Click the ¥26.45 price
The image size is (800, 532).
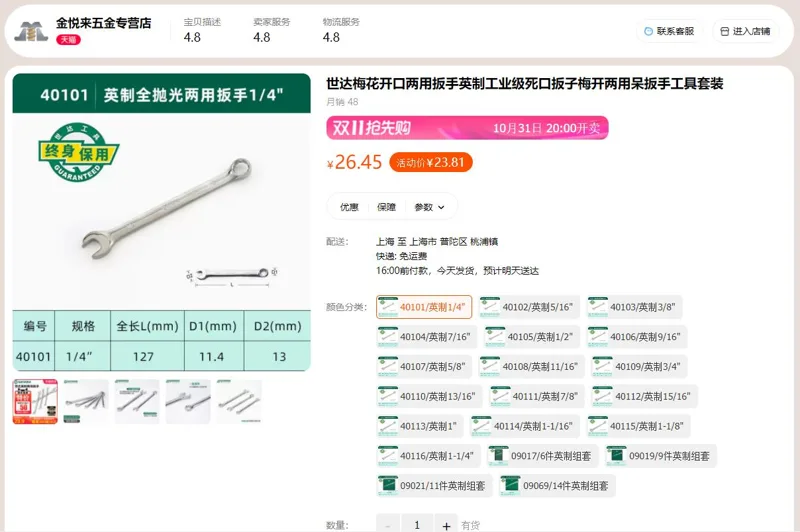click(x=355, y=162)
